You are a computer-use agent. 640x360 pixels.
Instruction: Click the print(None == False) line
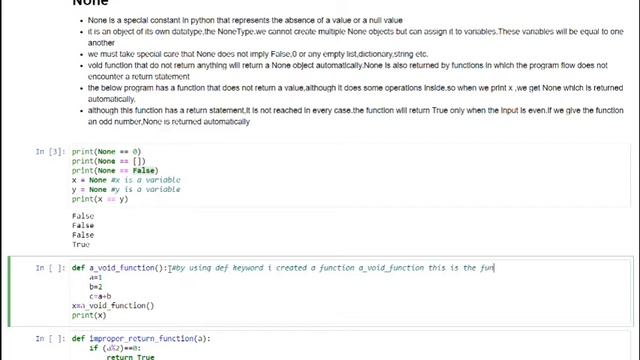(115, 171)
